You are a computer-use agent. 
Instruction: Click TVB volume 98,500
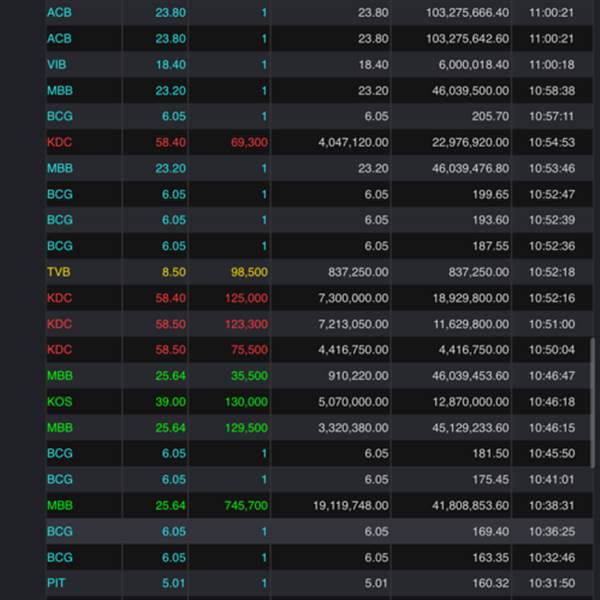[x=249, y=272]
